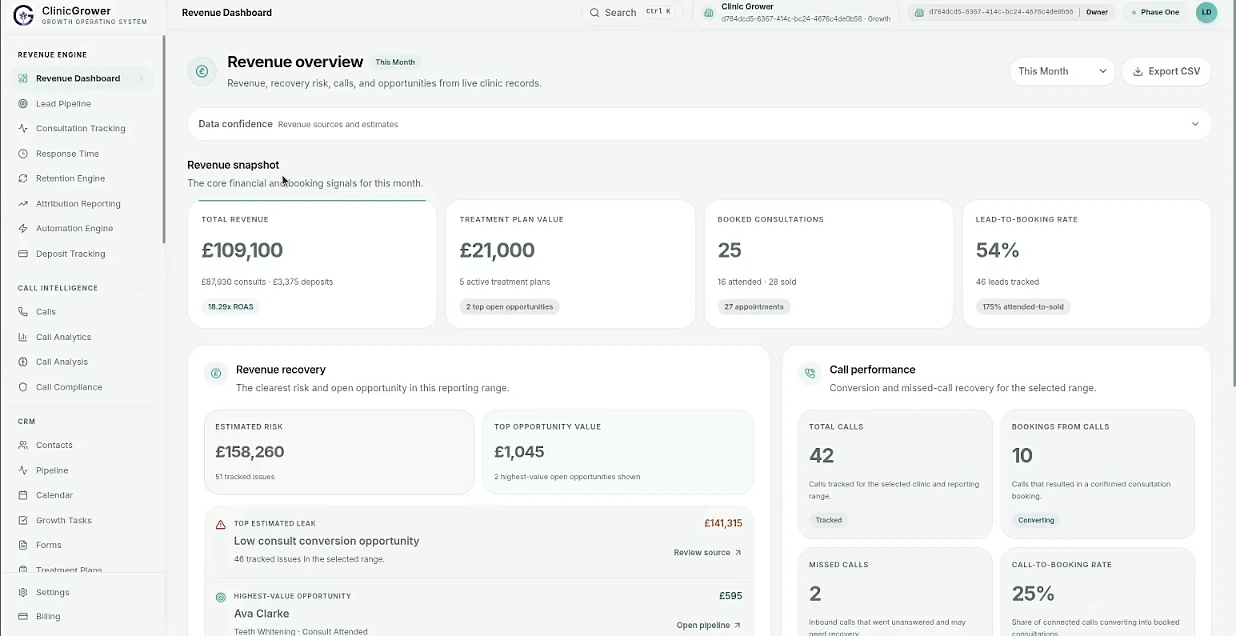
Task: Open Review source link
Action: 707,552
